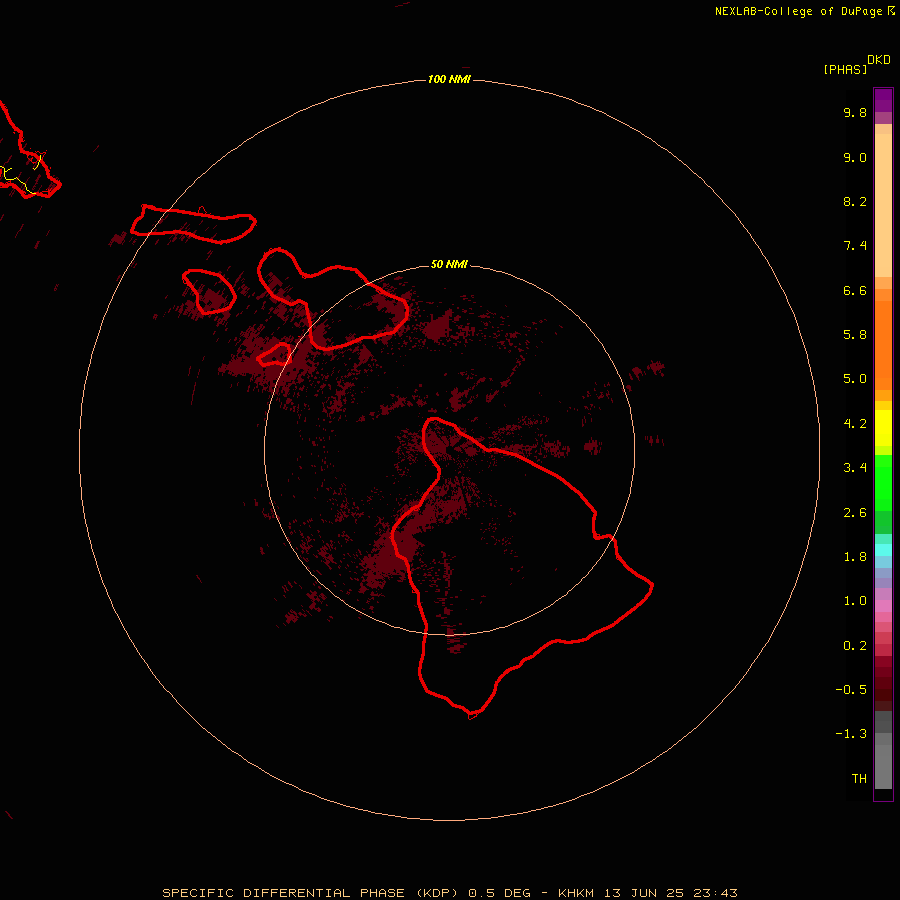
Task: Pick the light peach segment of the color bar
Action: click(883, 204)
